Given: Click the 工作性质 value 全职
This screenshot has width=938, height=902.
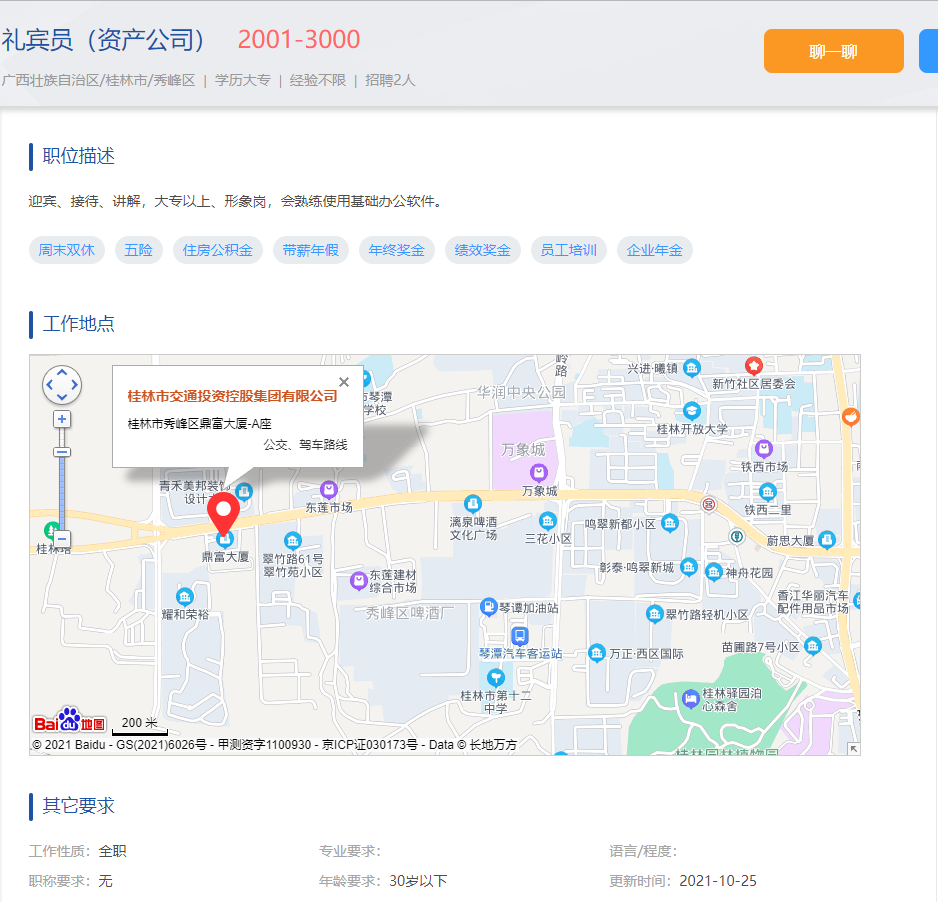Looking at the screenshot, I should [112, 851].
